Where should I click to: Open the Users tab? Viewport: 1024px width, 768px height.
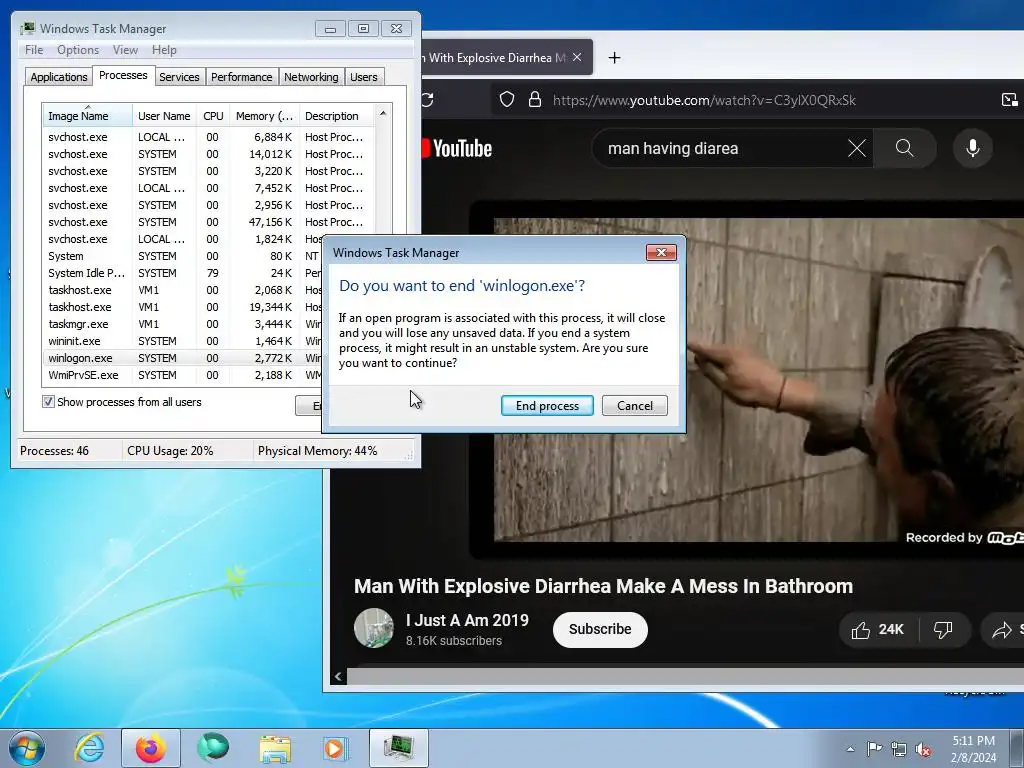tap(363, 77)
